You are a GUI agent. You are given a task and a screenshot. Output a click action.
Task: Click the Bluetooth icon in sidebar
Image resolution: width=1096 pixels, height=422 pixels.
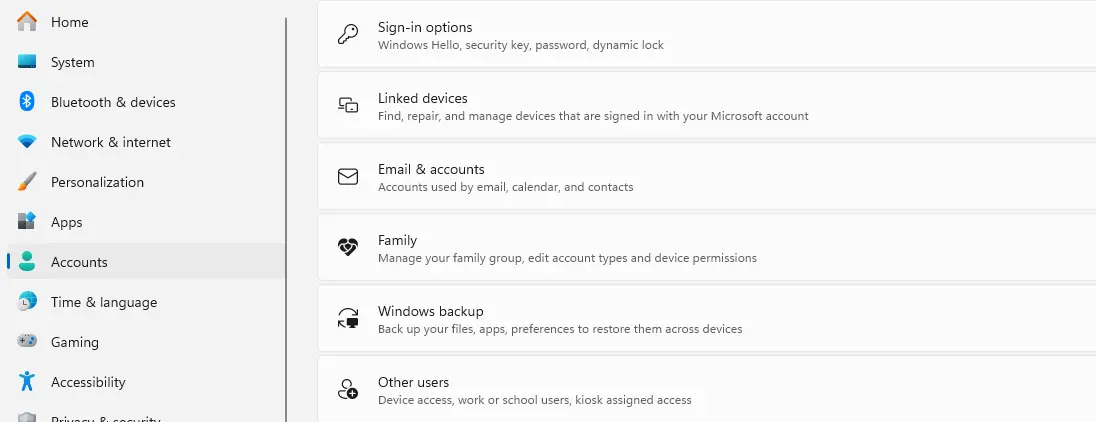(27, 102)
